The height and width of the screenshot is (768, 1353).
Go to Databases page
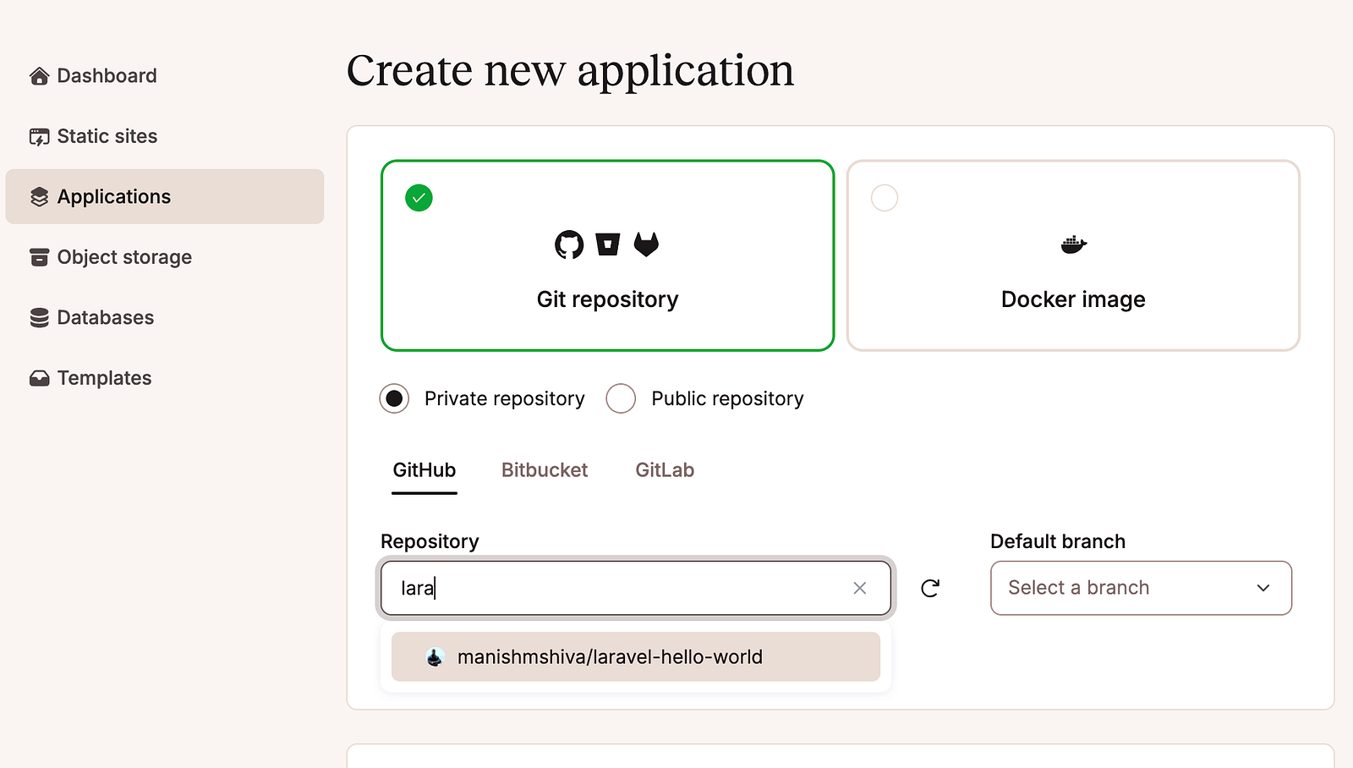[x=105, y=318]
